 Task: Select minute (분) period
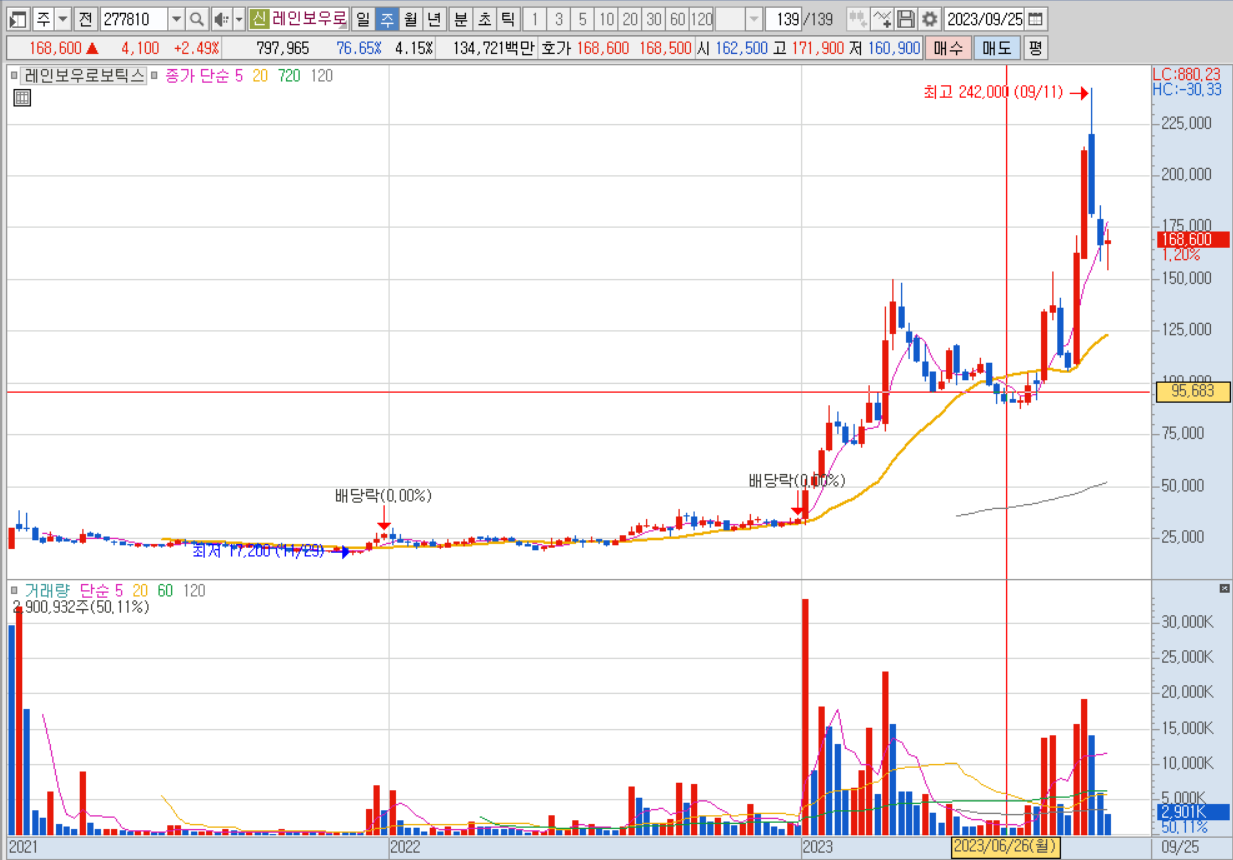pos(459,18)
